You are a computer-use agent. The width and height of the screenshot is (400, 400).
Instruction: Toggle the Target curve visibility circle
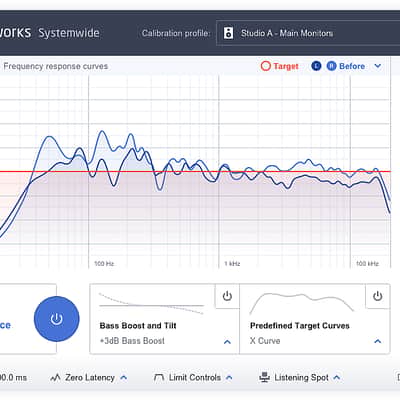pos(266,66)
